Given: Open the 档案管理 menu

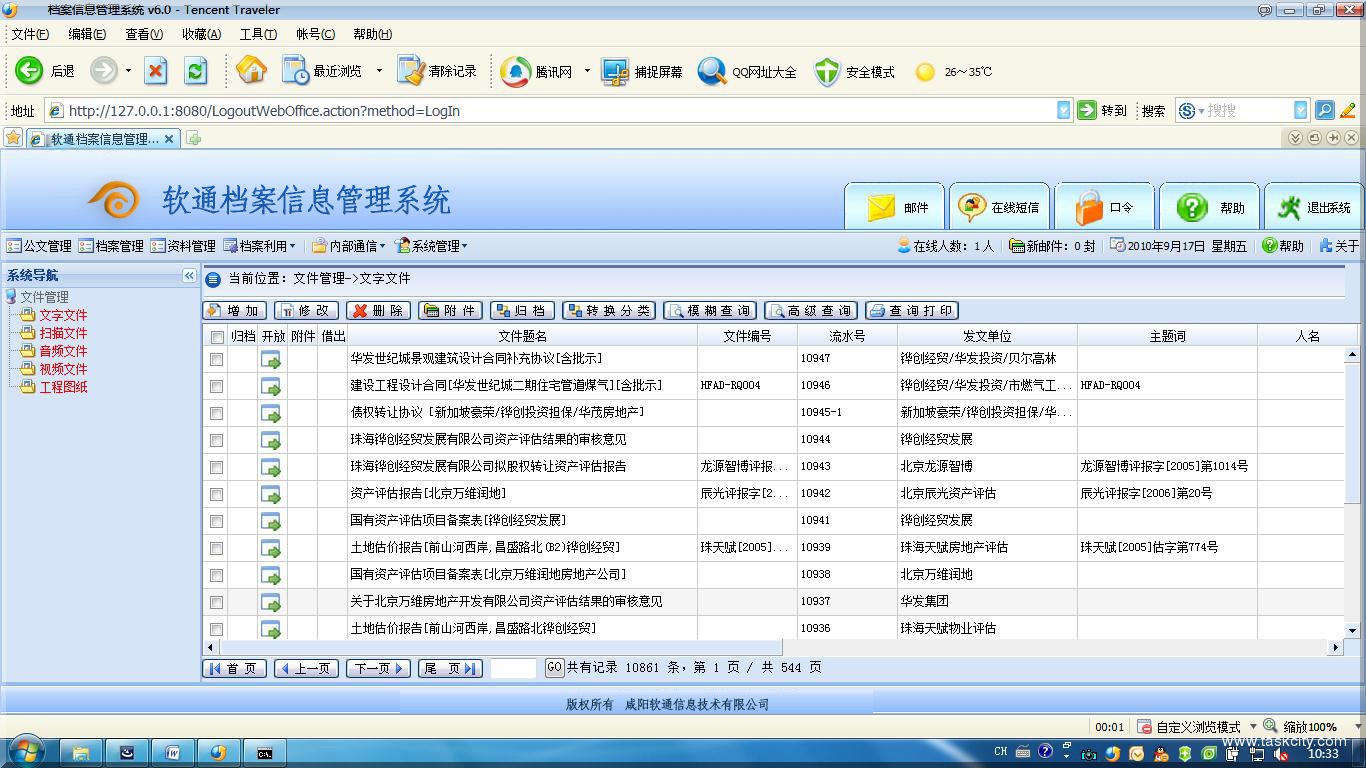Looking at the screenshot, I should click(112, 246).
